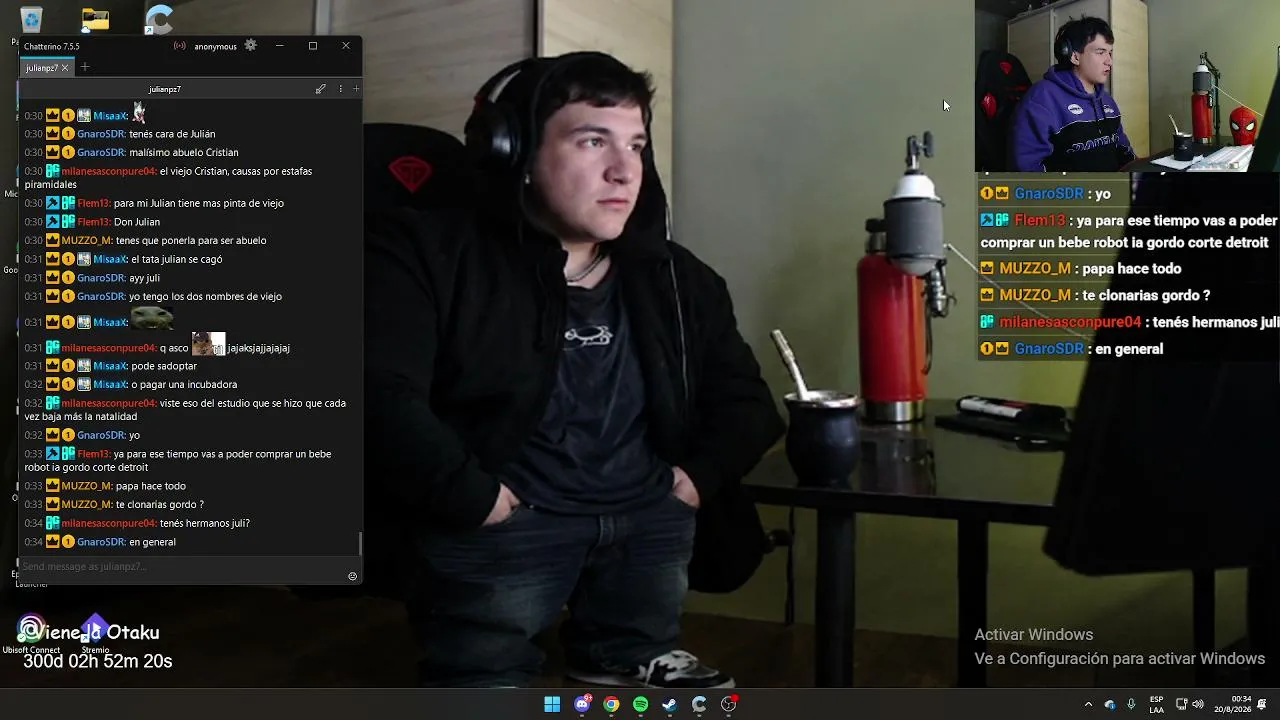Open Chatterino settings gear

click(251, 45)
